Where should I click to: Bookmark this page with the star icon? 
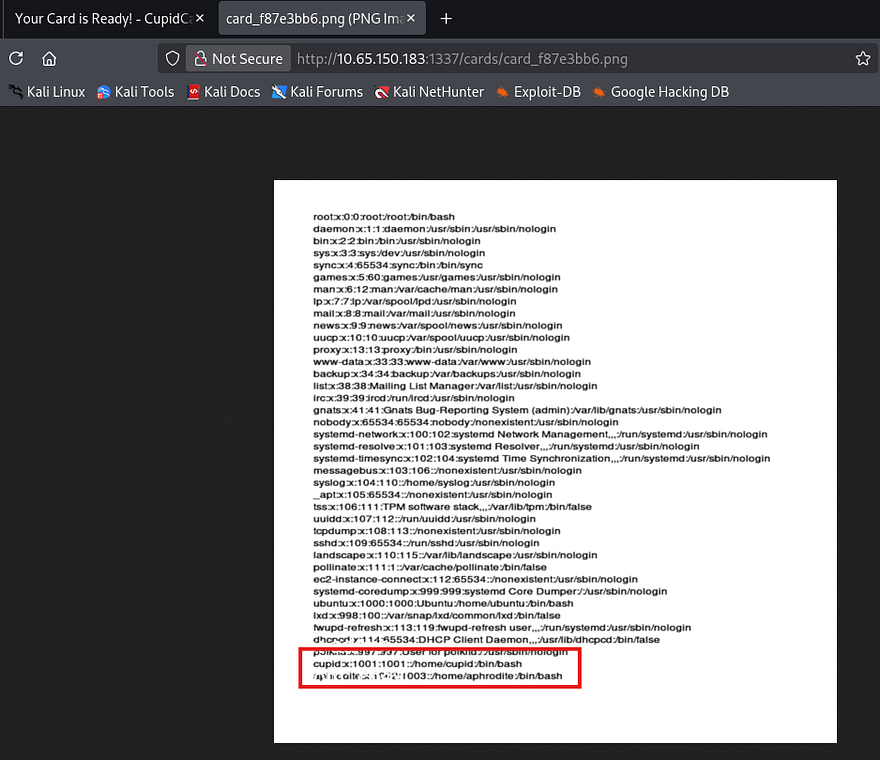tap(862, 59)
